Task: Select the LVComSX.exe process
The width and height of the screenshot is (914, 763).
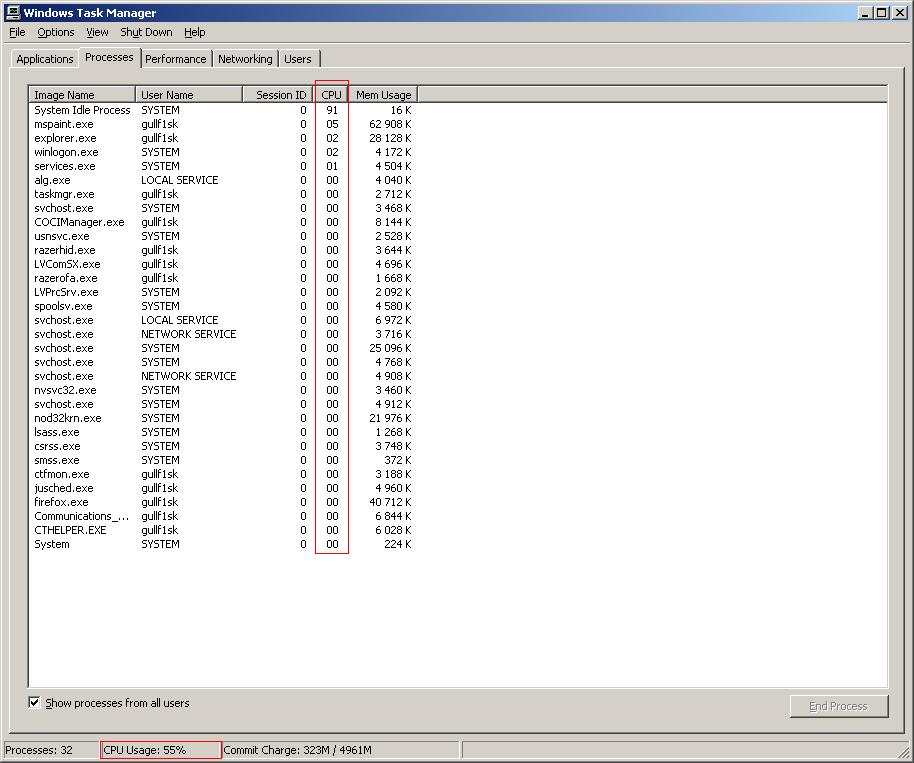Action: click(223, 264)
